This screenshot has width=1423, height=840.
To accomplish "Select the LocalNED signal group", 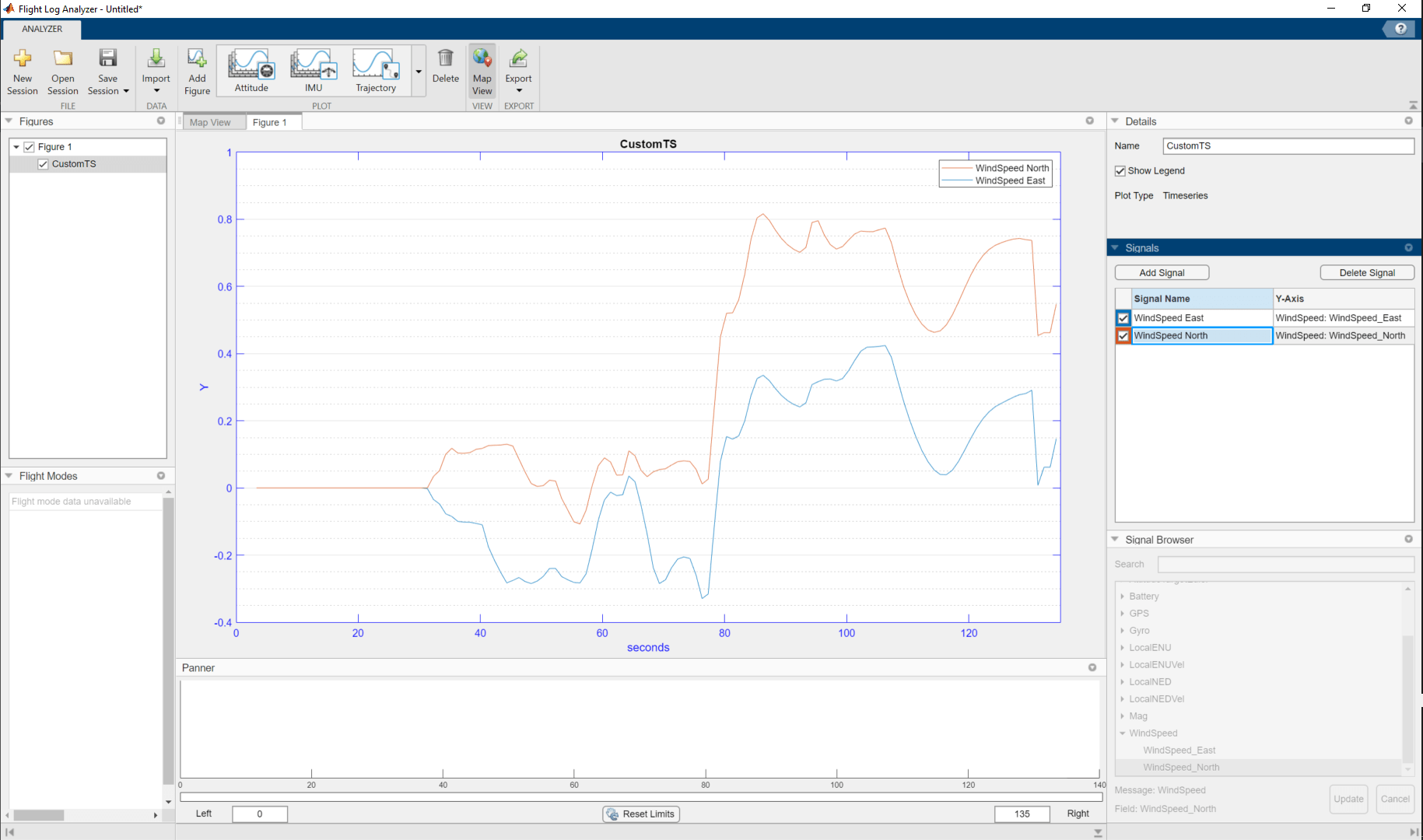I will point(1150,682).
